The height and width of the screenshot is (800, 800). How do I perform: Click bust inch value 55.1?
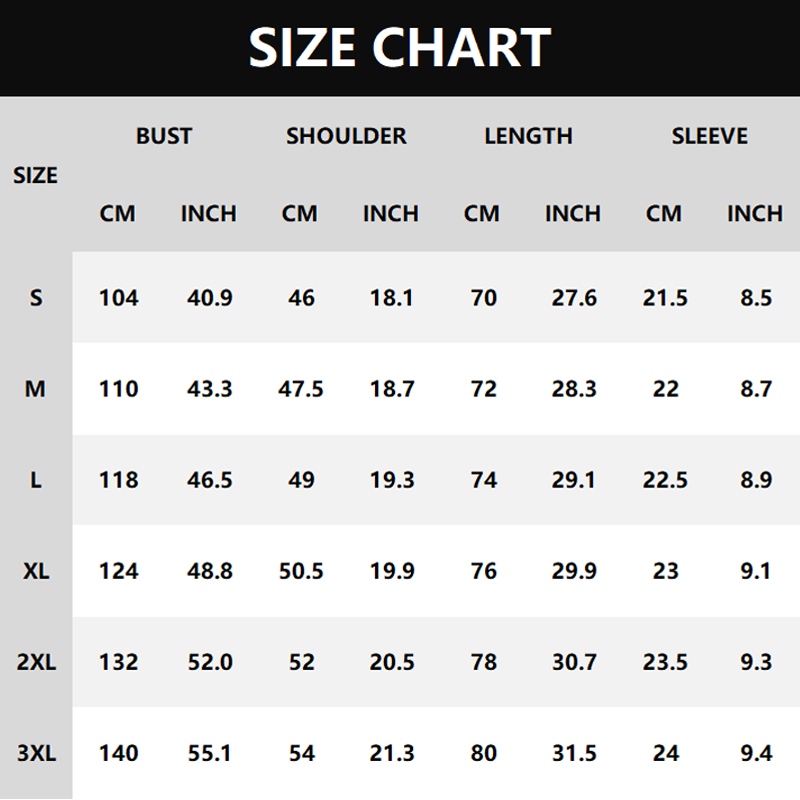[x=210, y=753]
